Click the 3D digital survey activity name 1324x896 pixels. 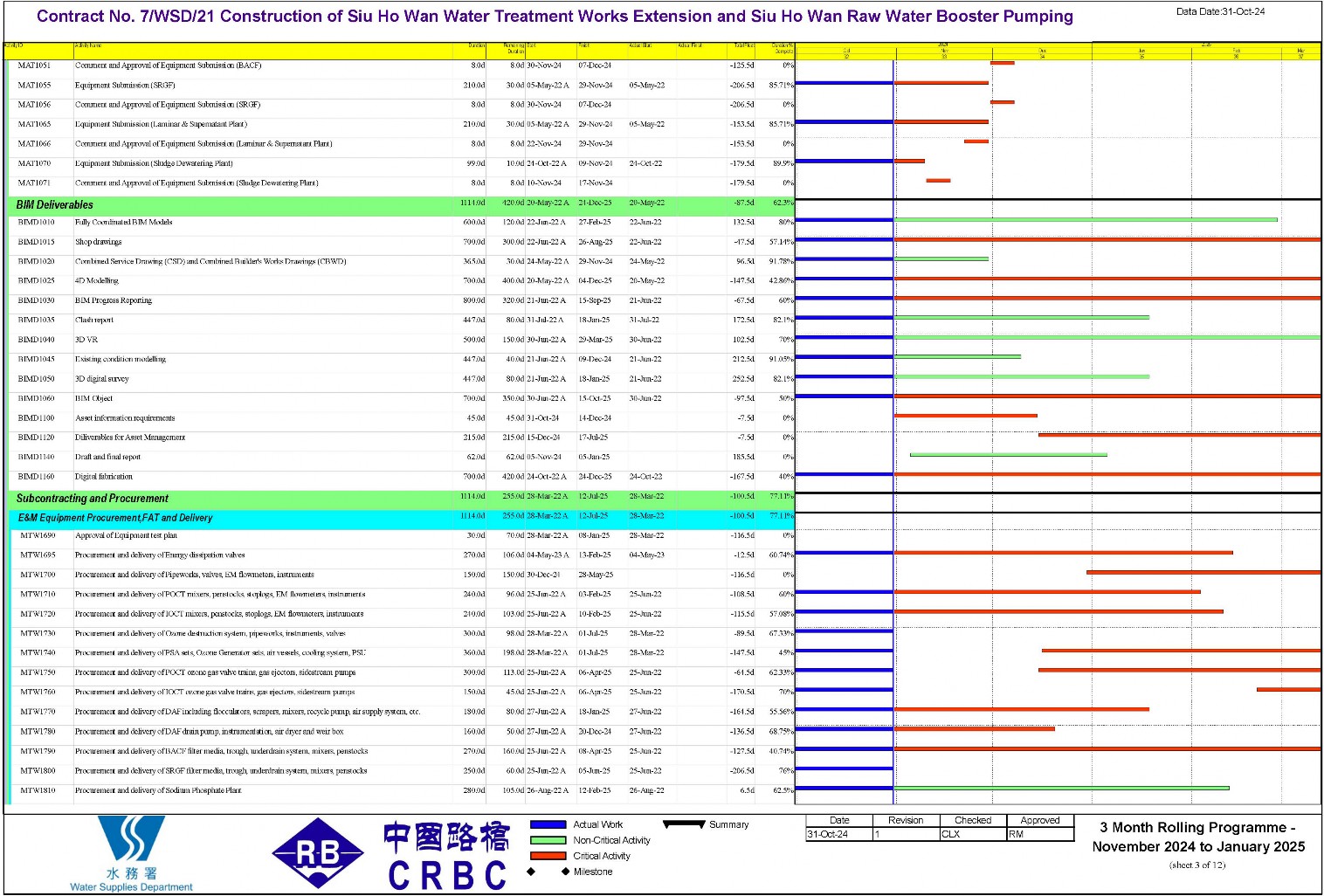coord(102,379)
